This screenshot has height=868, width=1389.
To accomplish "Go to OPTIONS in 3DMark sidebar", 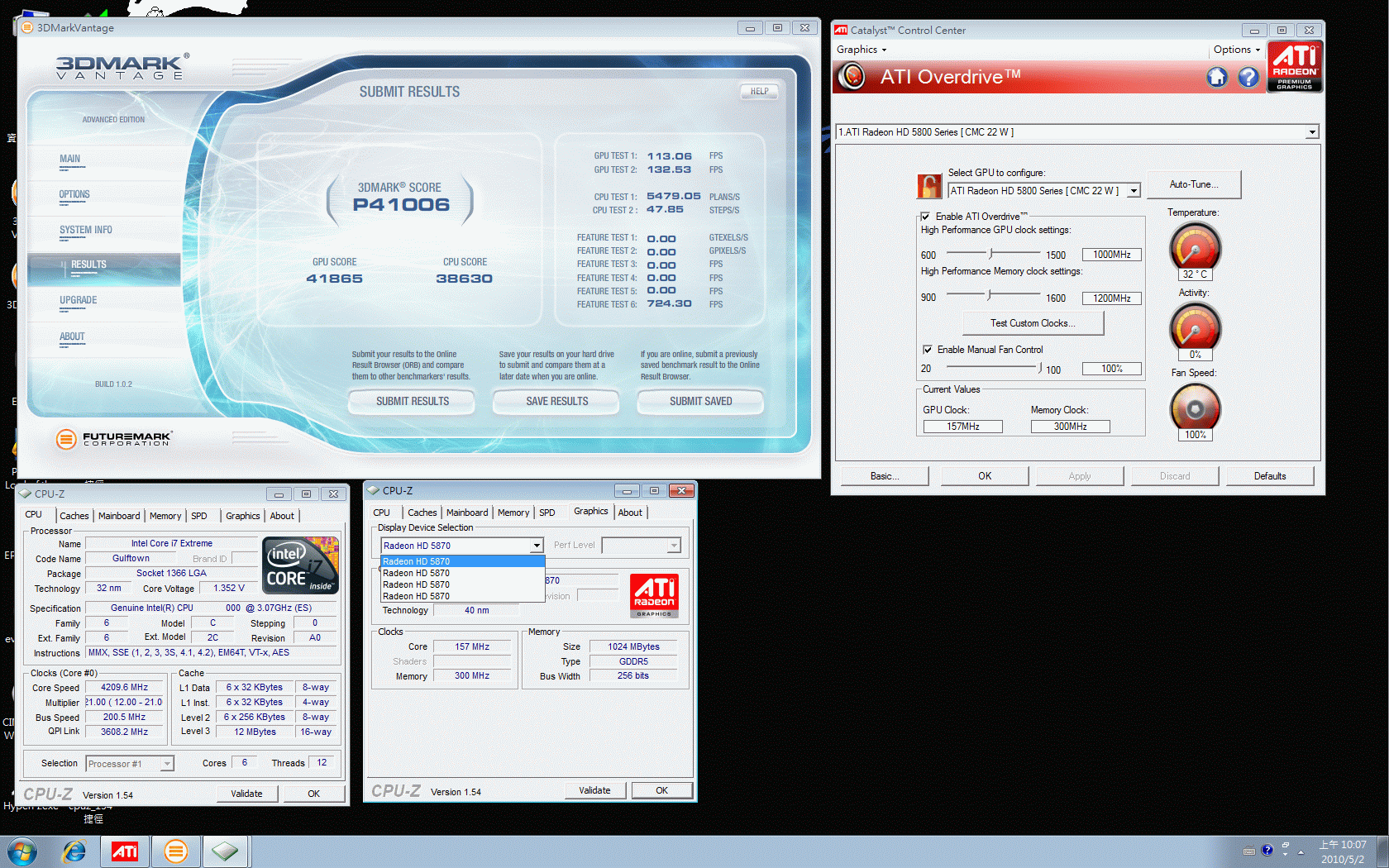I will 74,194.
